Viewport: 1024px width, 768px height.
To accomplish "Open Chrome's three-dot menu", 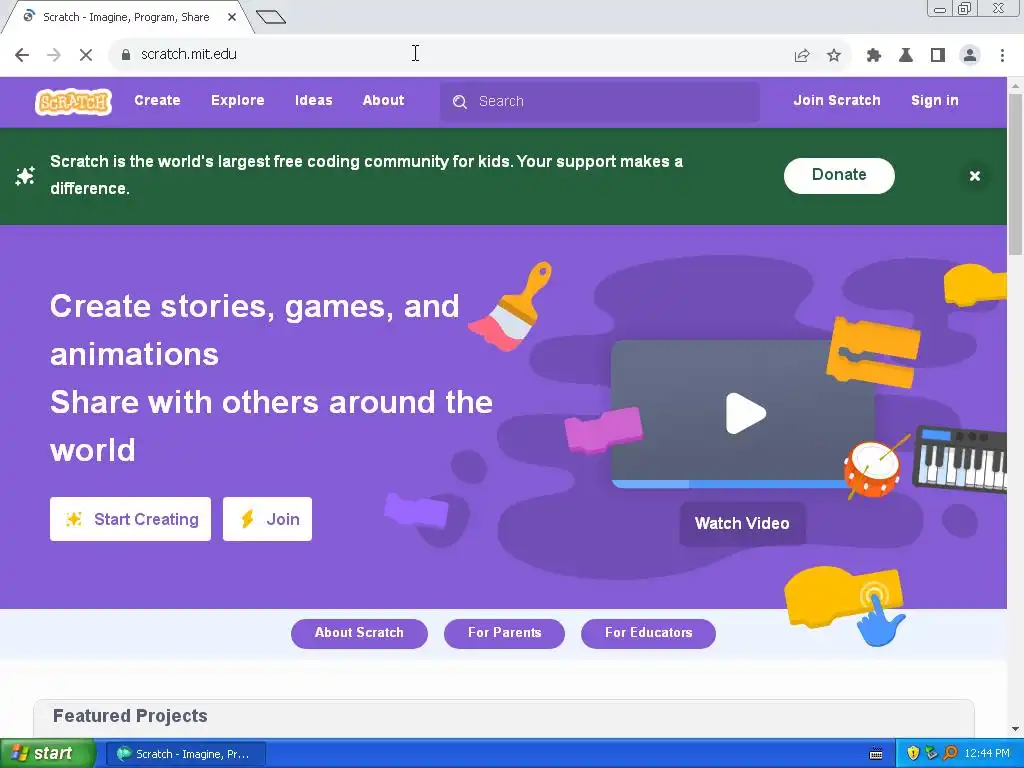I will coord(1002,56).
